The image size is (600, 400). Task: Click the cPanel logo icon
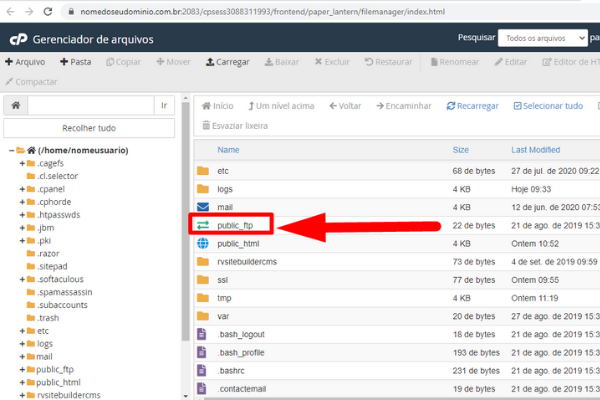[18, 39]
